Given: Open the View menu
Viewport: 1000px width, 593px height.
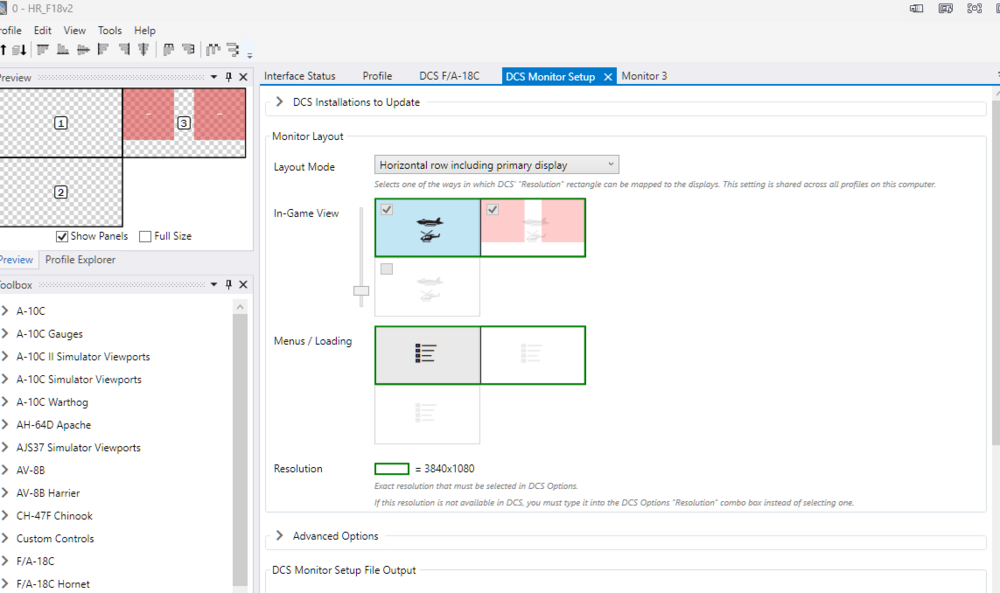Looking at the screenshot, I should [x=75, y=30].
